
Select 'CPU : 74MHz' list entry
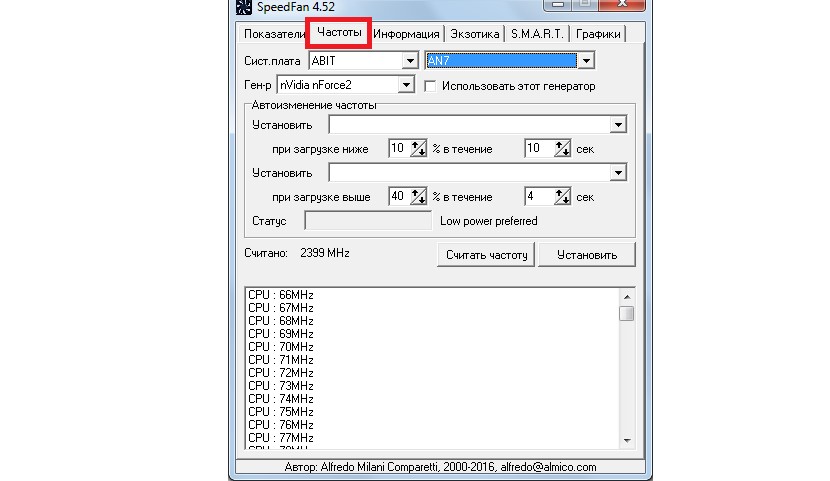pos(281,398)
